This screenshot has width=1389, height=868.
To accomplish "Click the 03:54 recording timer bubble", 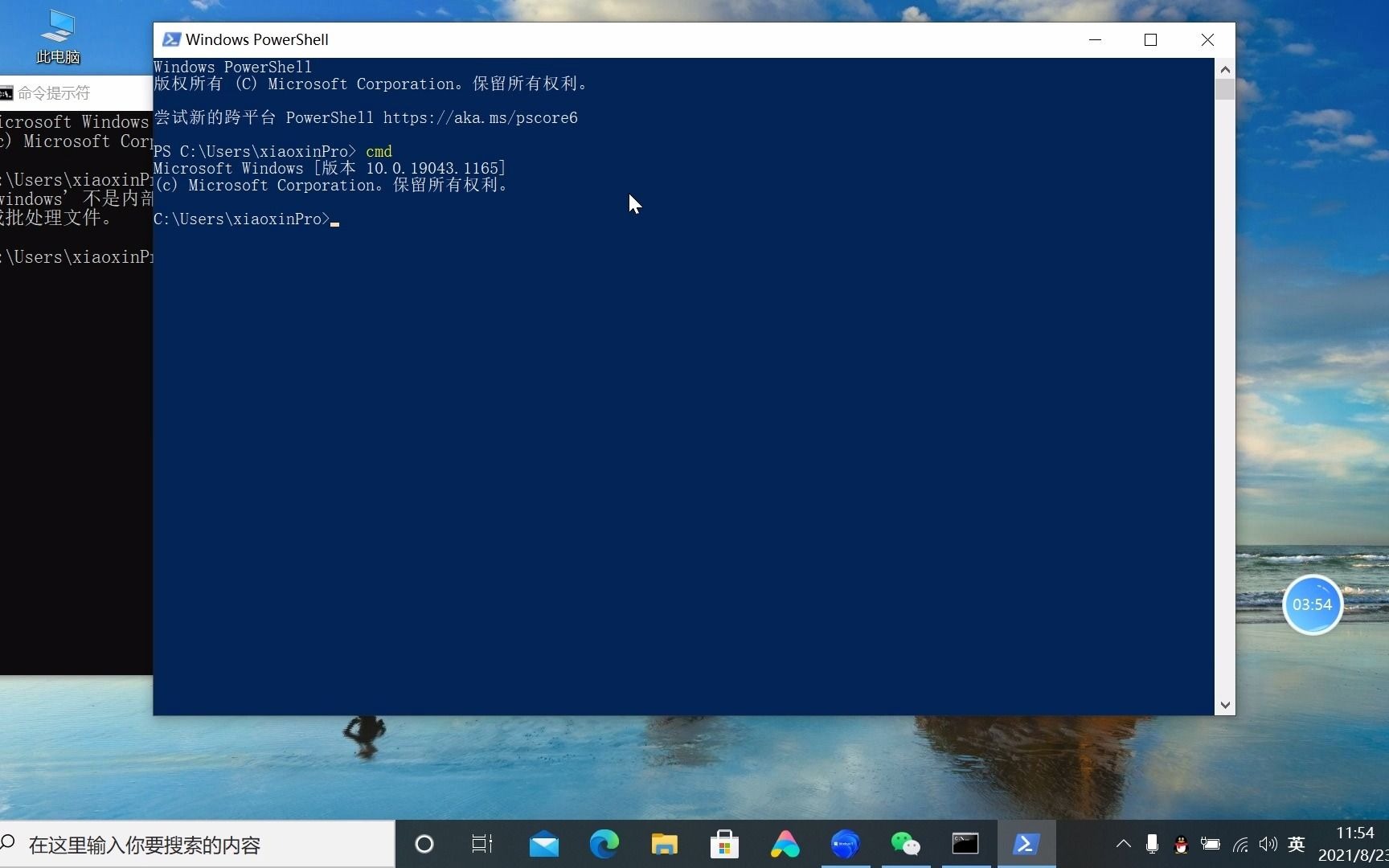I will (1313, 604).
